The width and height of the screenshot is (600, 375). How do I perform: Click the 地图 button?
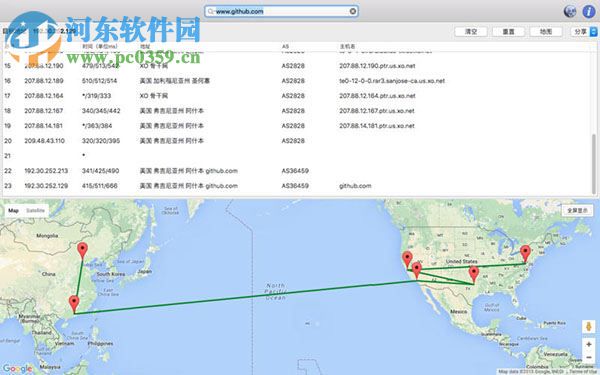click(x=546, y=32)
